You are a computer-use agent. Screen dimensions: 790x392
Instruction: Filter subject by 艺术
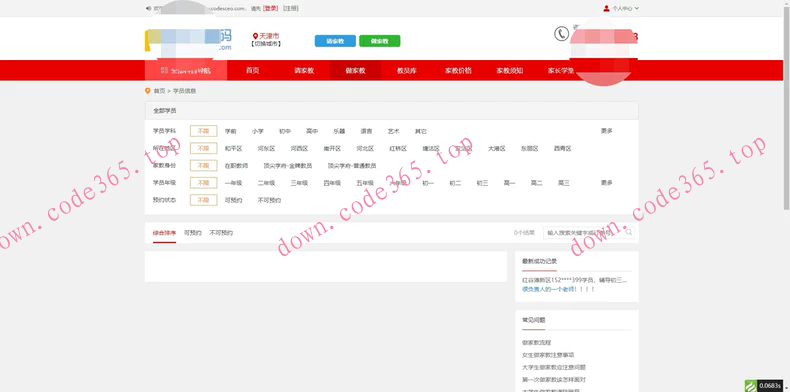(x=393, y=131)
